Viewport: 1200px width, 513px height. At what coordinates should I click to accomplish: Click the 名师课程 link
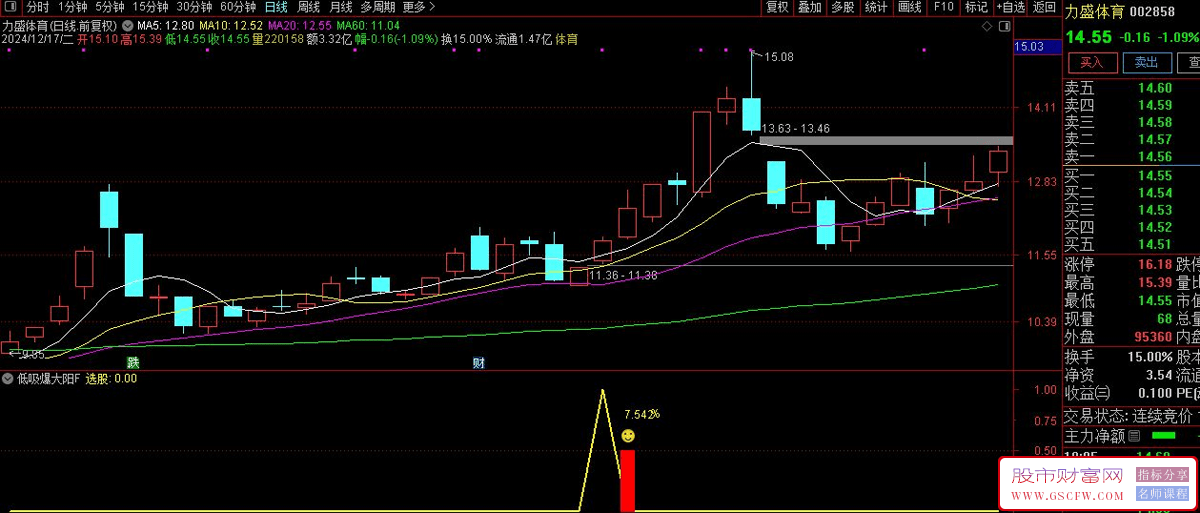point(1163,494)
